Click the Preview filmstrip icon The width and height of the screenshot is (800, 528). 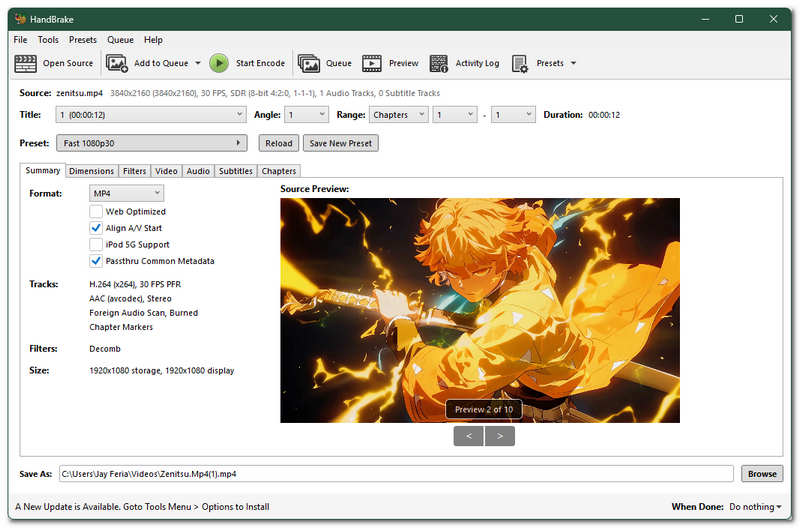click(x=372, y=63)
